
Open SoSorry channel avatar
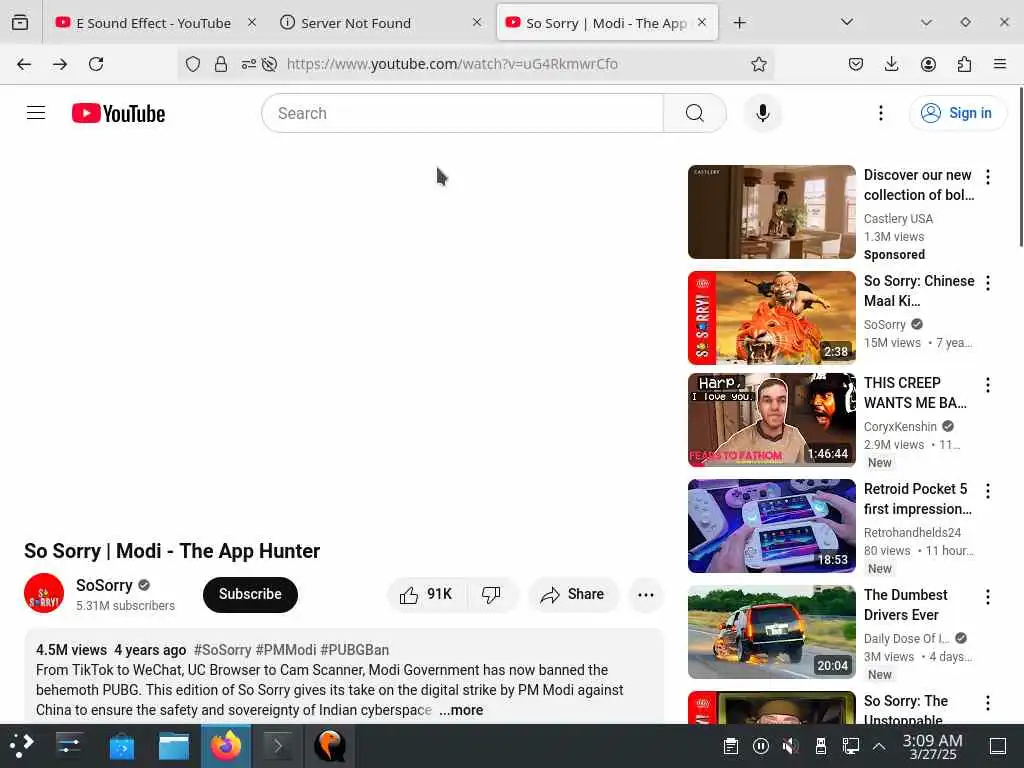pos(44,594)
